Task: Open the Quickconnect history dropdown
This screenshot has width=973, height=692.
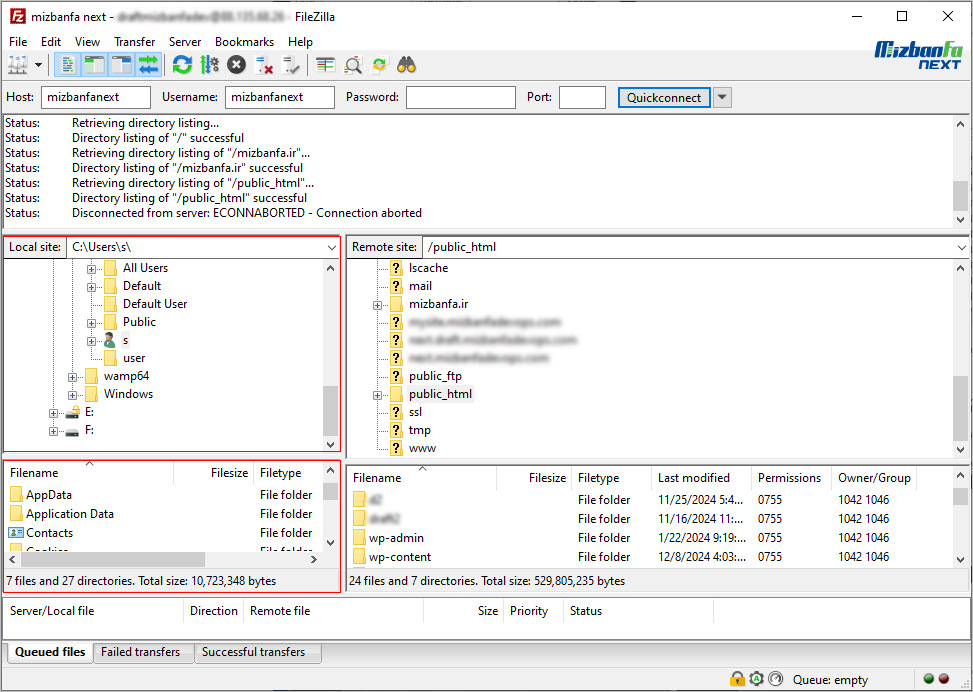Action: 722,97
